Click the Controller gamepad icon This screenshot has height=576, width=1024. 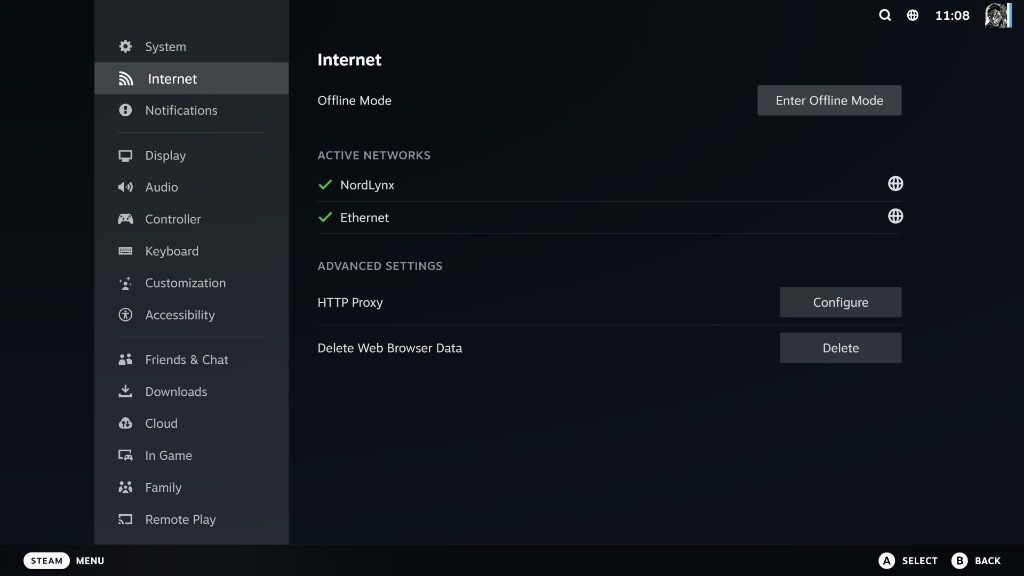(x=124, y=219)
